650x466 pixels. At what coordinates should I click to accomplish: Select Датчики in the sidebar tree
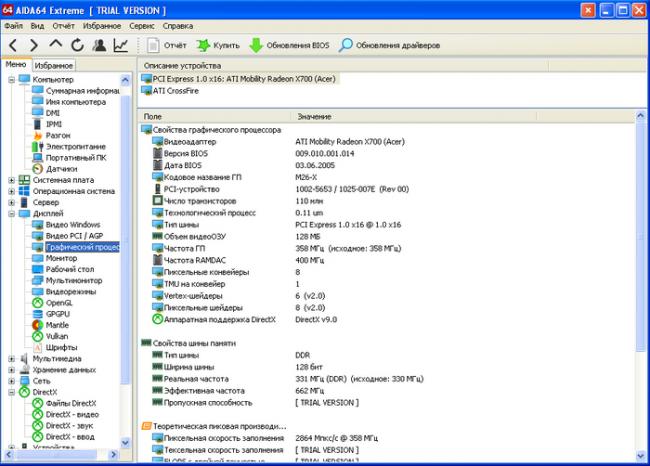pos(59,168)
